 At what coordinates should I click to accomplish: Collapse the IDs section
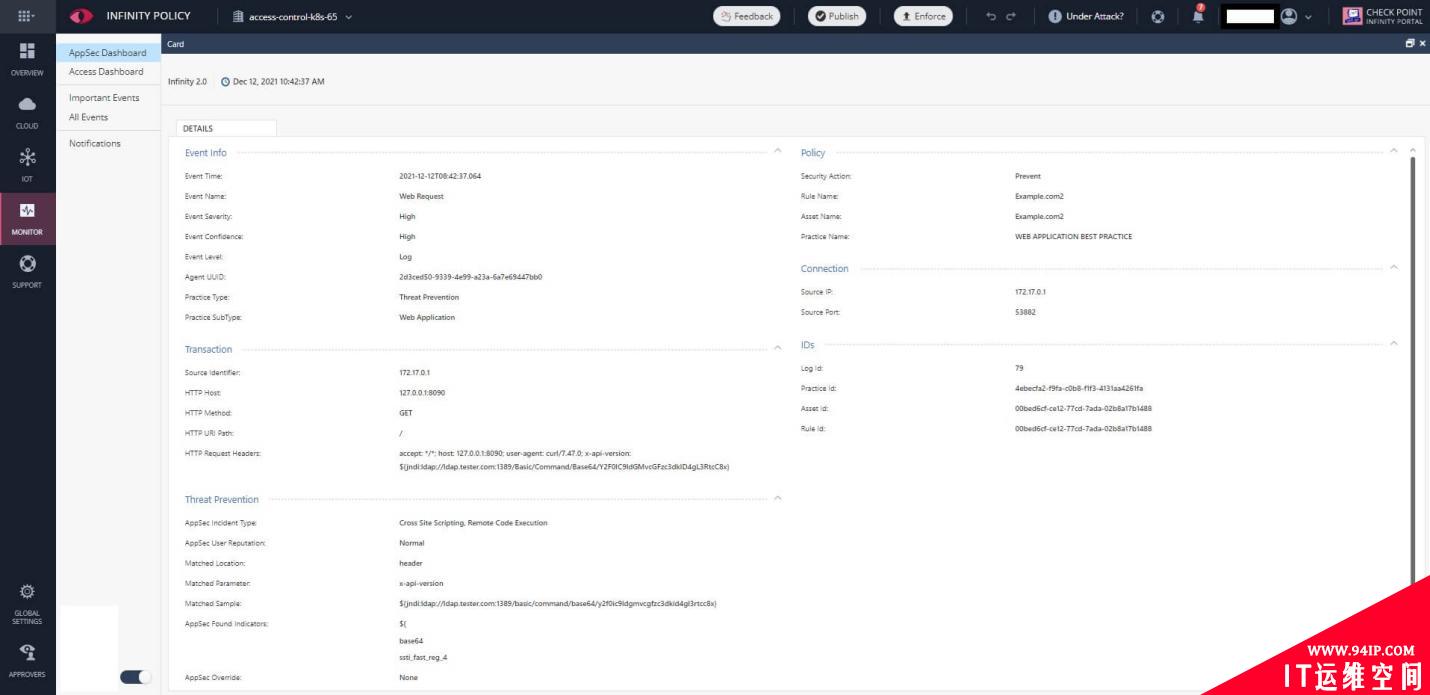coord(1394,343)
